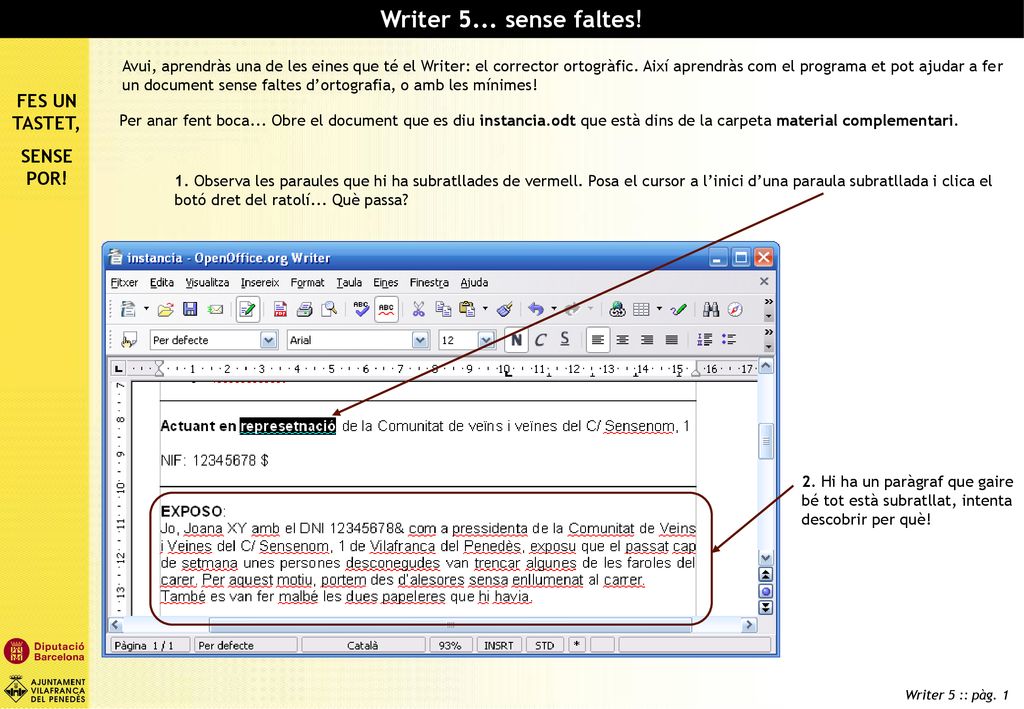Viewport: 1024px width, 709px height.
Task: Click the vertical scrollbar thumb
Action: 766,441
